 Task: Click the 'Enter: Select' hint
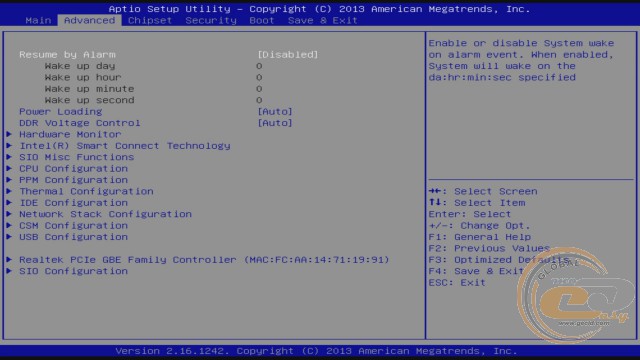[x=470, y=214]
